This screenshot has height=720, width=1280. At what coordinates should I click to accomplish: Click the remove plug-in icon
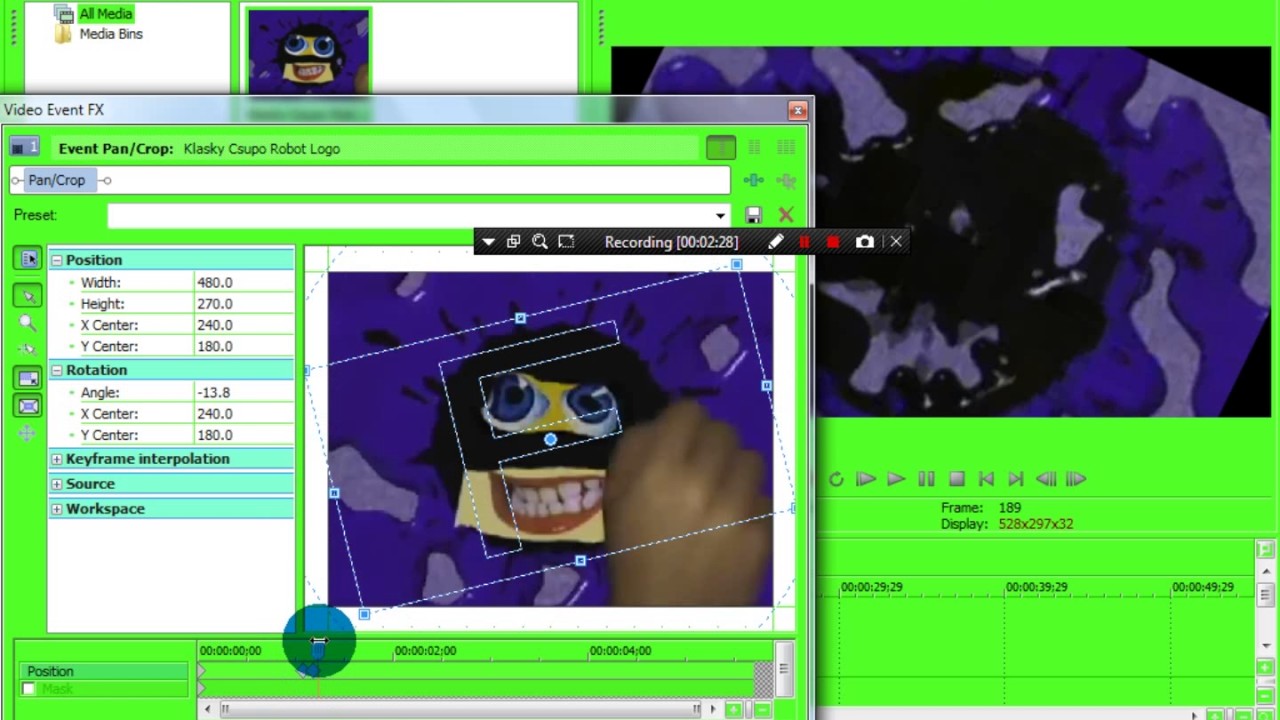tap(786, 180)
